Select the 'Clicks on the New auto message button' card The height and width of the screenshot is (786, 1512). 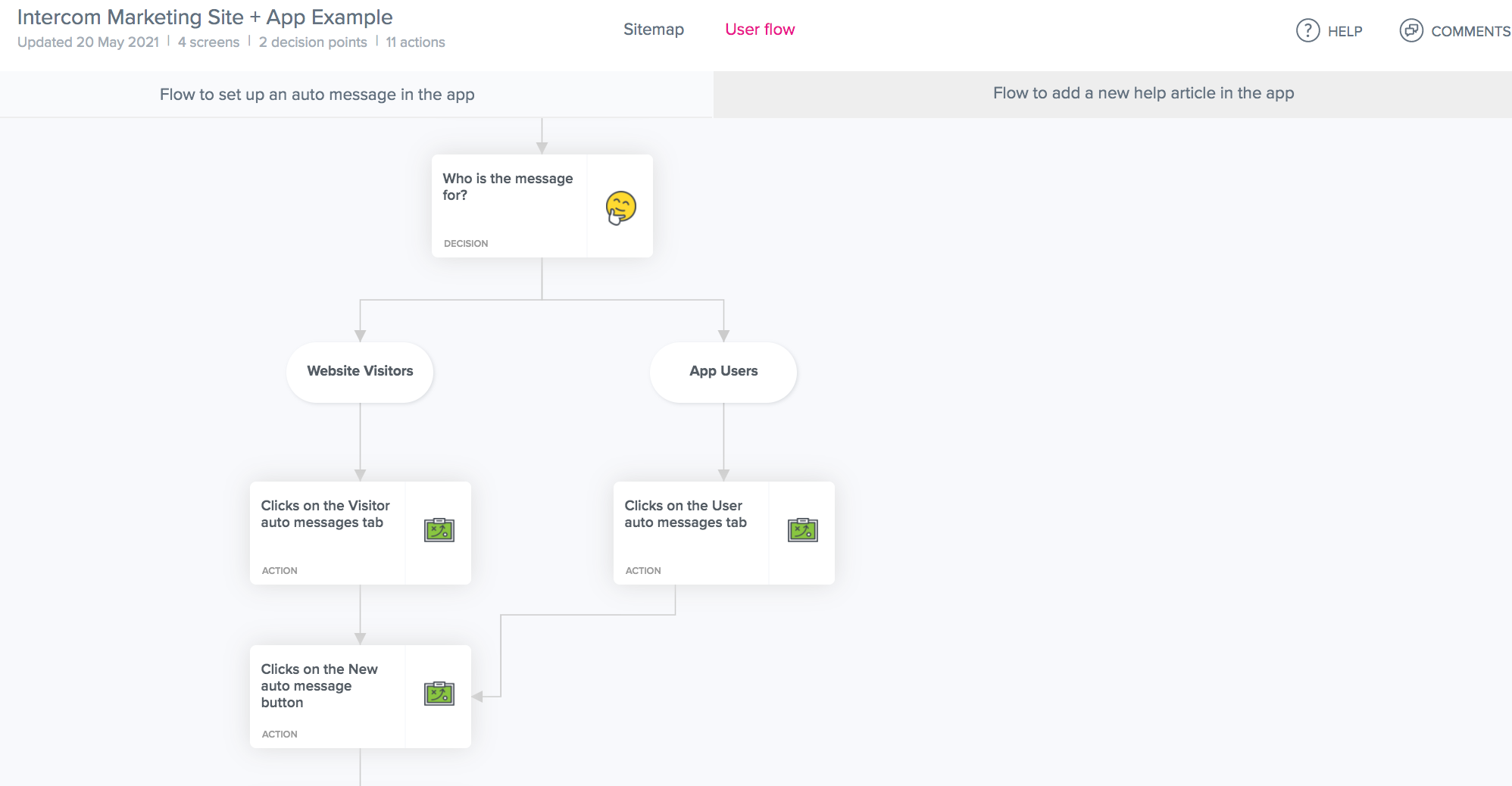320,686
